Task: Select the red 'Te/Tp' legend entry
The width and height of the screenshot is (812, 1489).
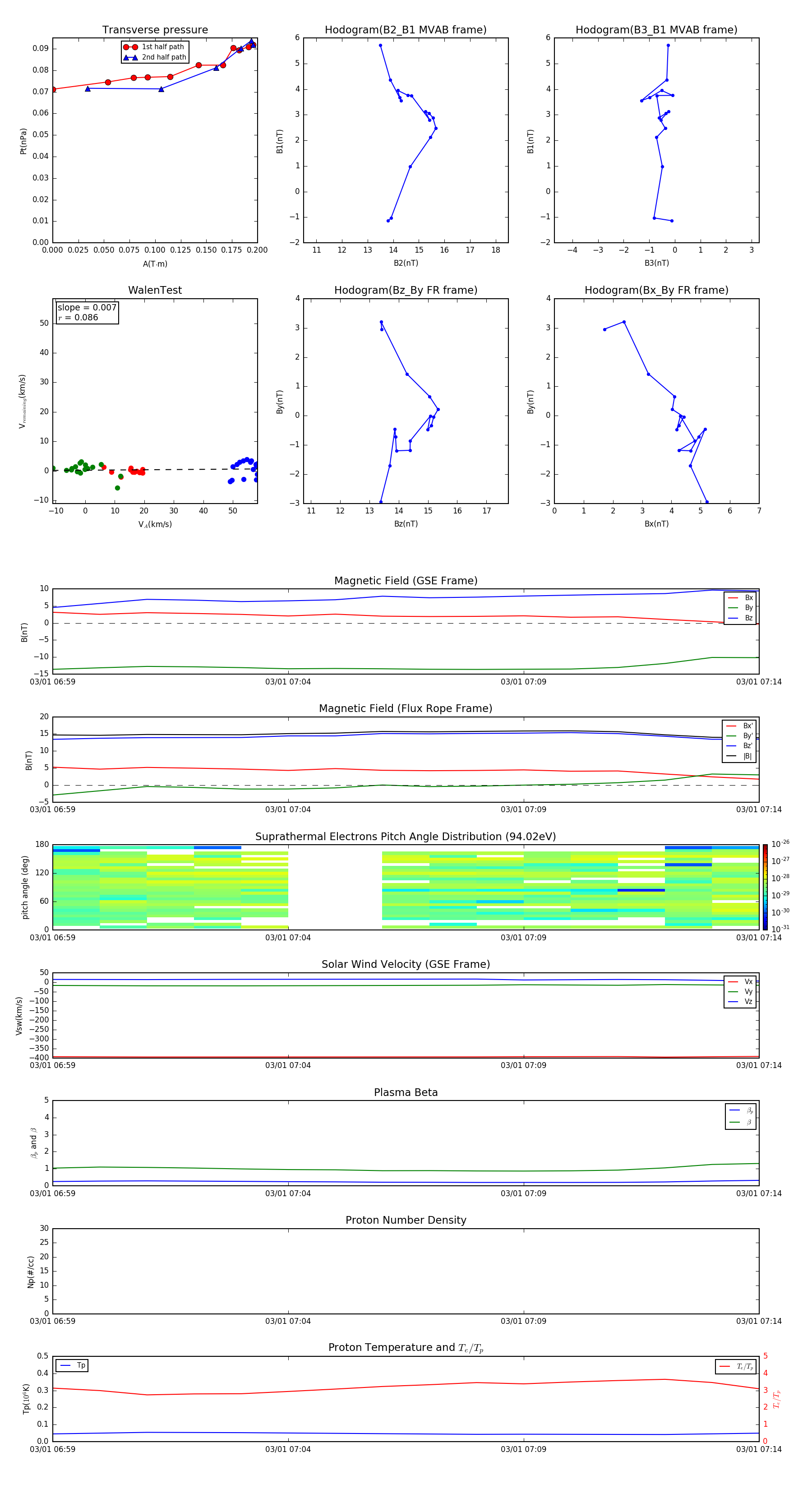Action: [x=736, y=1367]
